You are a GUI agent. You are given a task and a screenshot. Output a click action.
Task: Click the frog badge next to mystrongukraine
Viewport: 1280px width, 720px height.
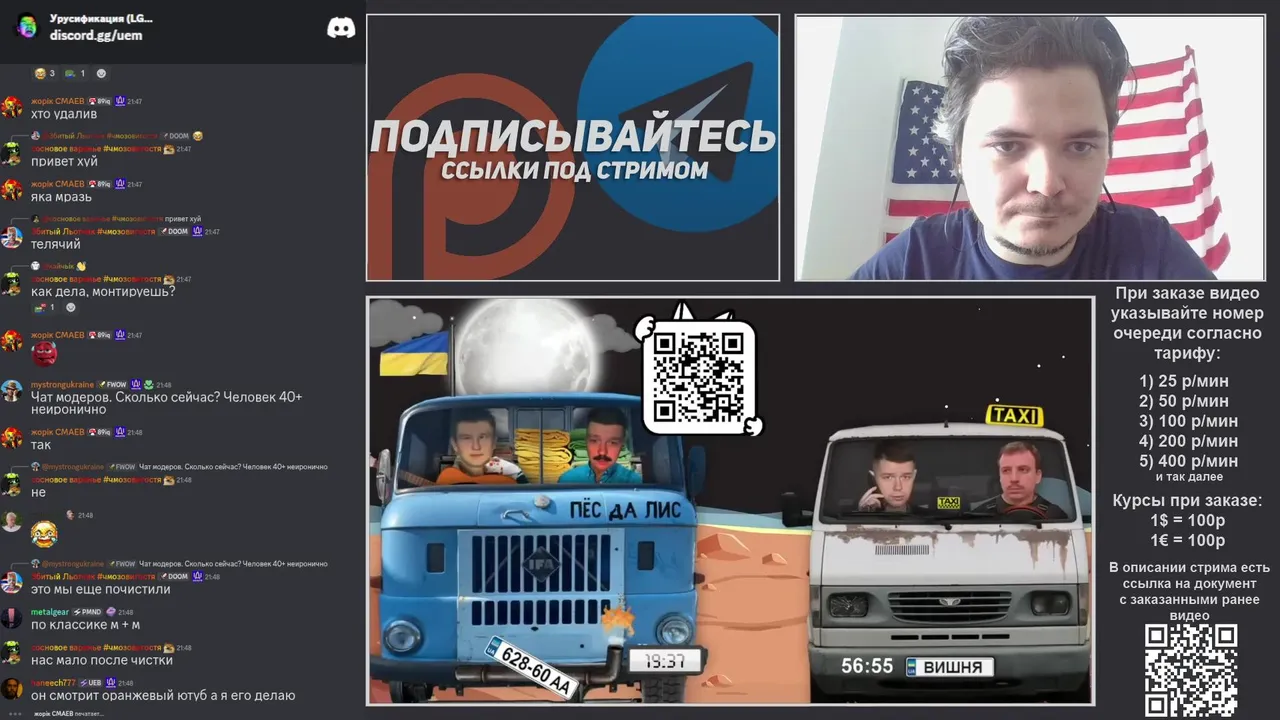tap(148, 384)
